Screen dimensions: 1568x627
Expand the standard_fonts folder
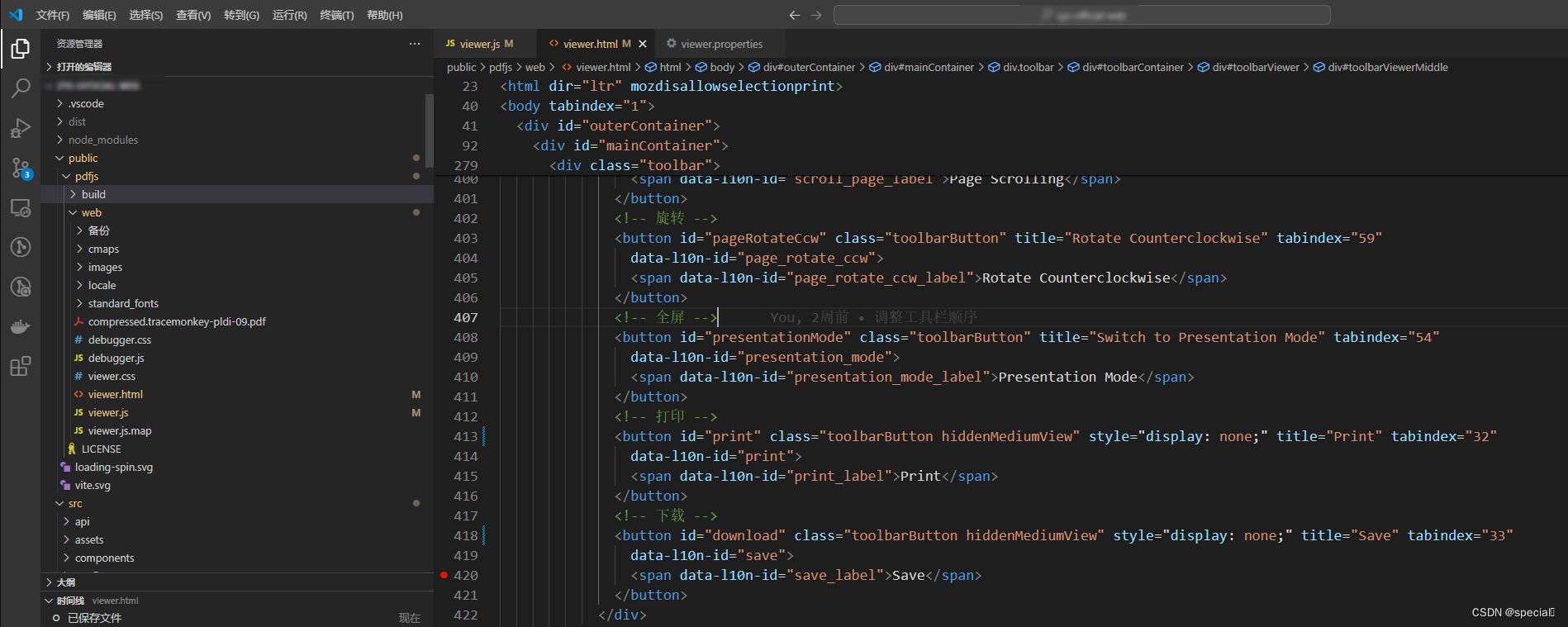click(x=237, y=303)
